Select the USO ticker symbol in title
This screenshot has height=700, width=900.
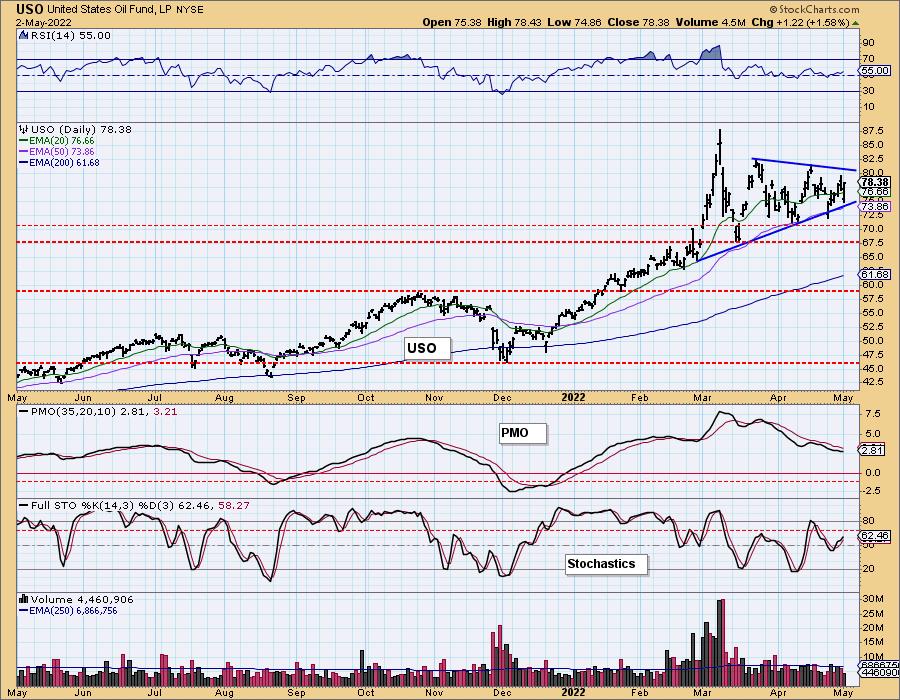tap(29, 9)
